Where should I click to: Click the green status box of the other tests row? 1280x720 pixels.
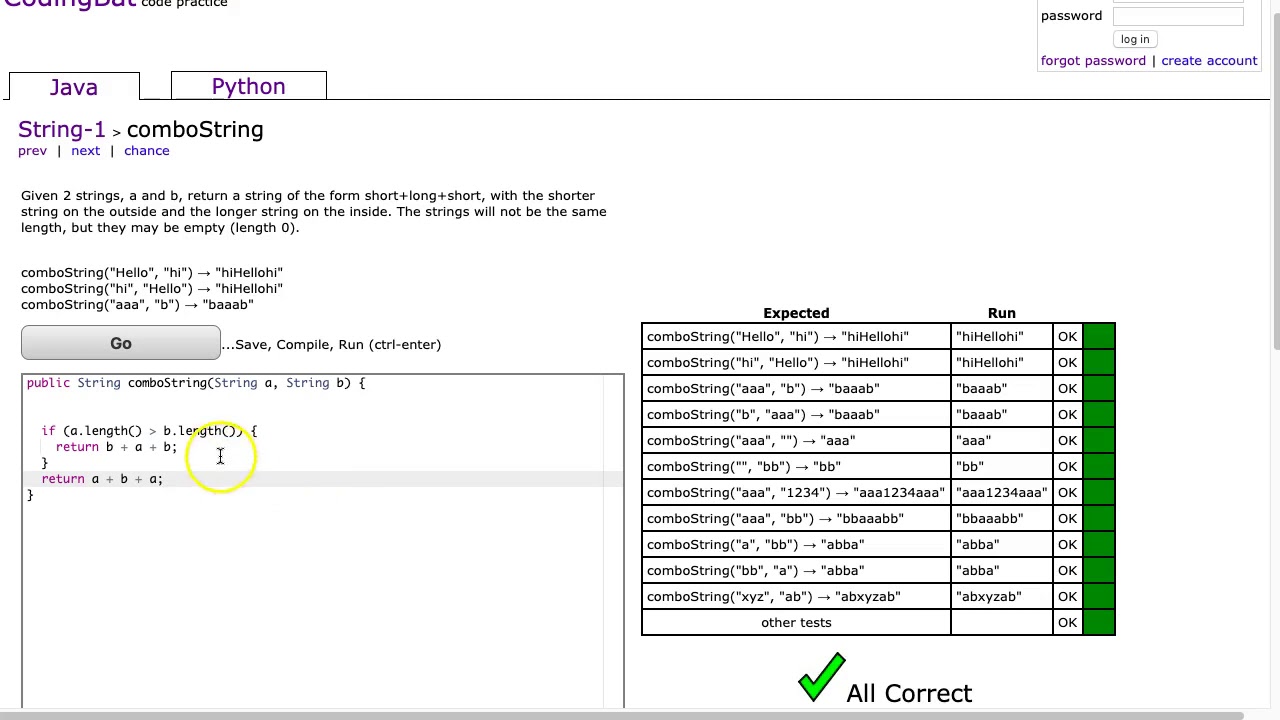click(1098, 623)
